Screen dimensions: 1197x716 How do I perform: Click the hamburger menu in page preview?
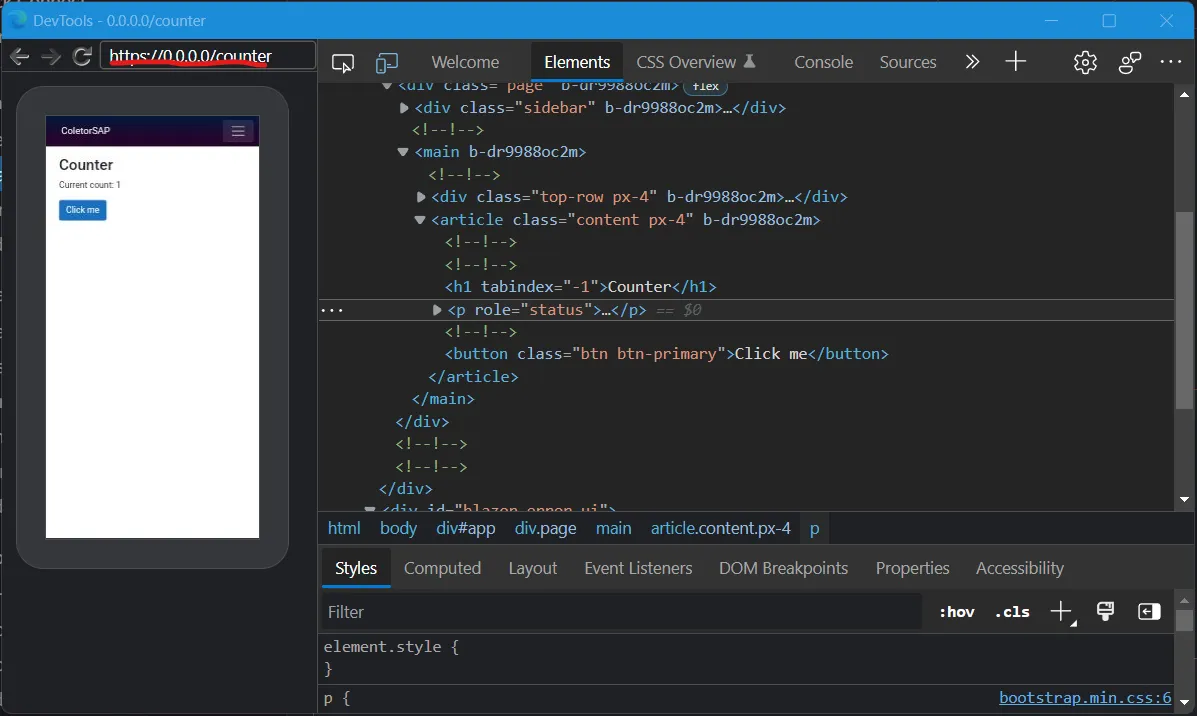[x=238, y=131]
